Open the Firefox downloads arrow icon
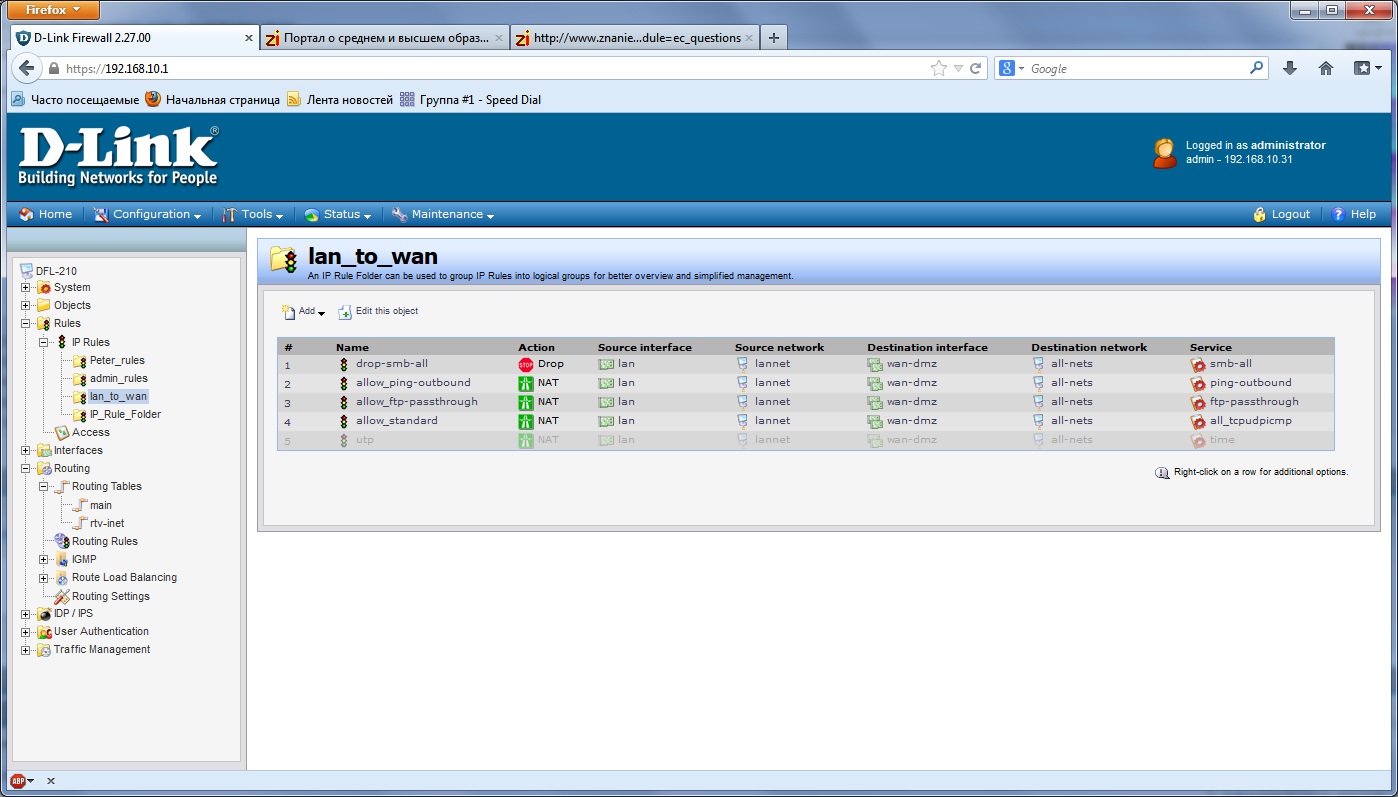 click(x=1290, y=68)
